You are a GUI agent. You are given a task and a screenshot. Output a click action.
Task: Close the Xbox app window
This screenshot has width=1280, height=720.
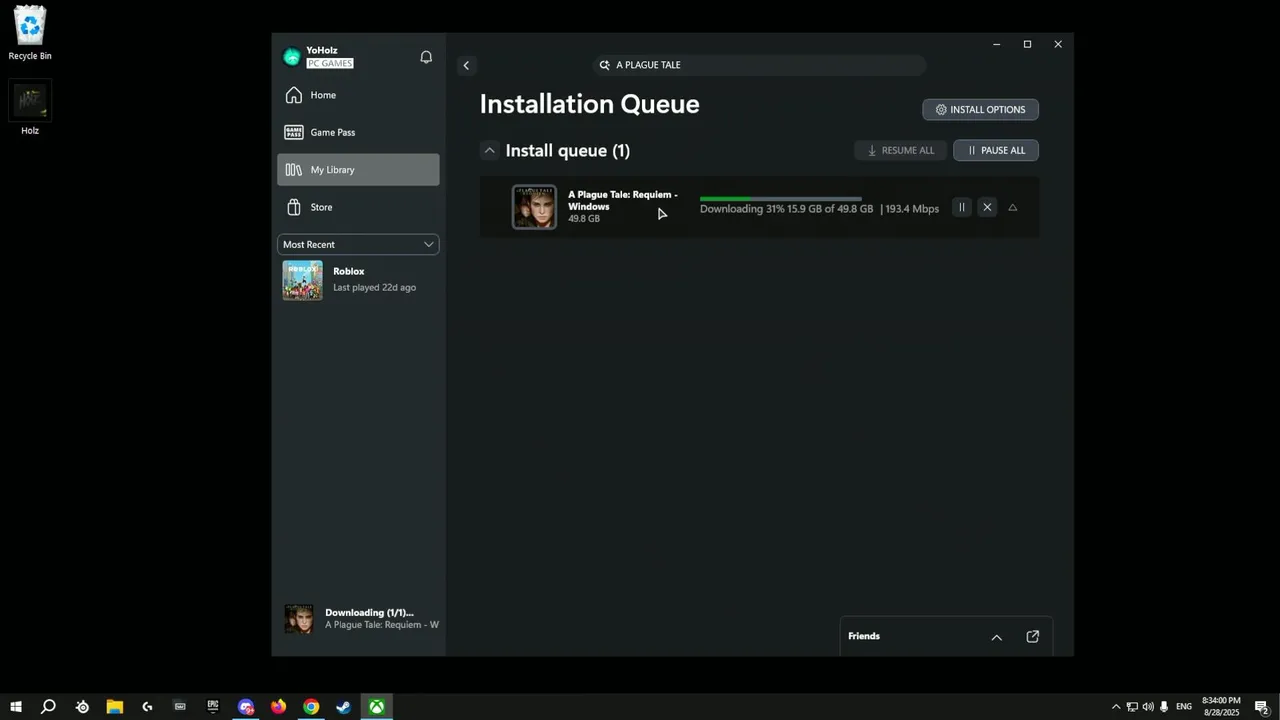point(1058,44)
